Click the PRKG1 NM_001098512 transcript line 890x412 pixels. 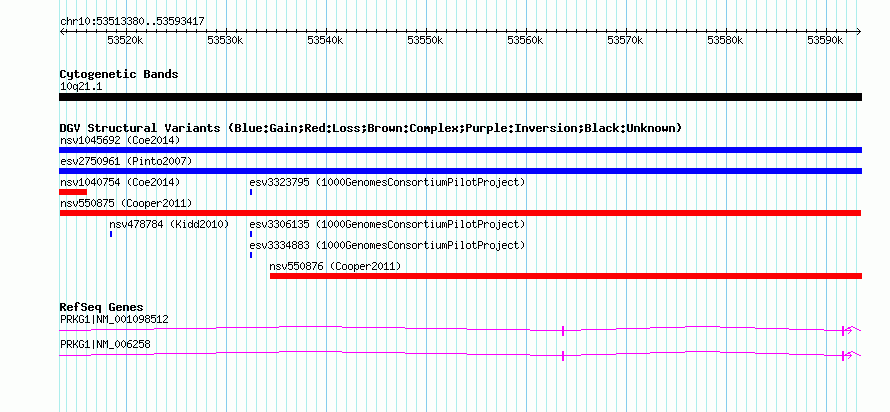(460, 328)
